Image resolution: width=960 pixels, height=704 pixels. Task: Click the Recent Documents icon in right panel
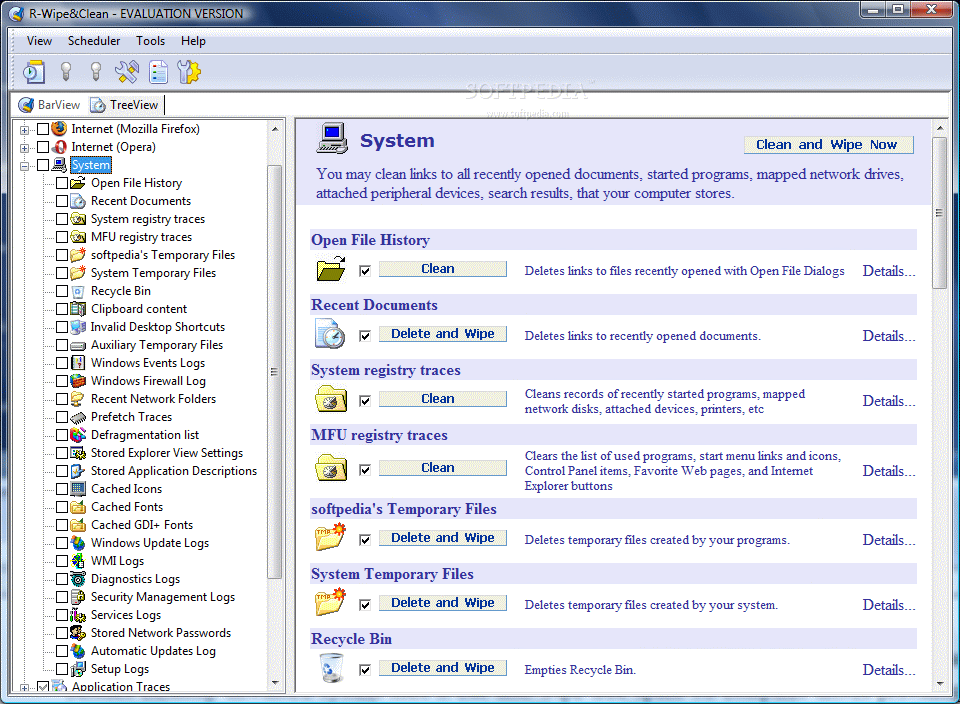pyautogui.click(x=330, y=333)
